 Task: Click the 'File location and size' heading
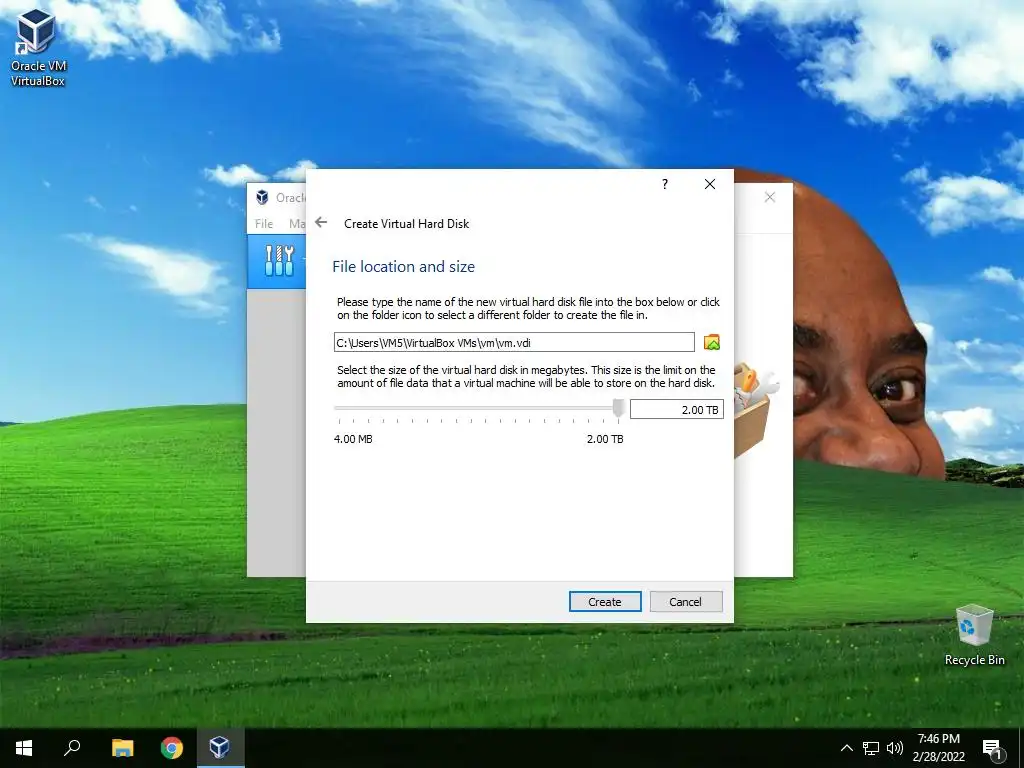(x=404, y=266)
